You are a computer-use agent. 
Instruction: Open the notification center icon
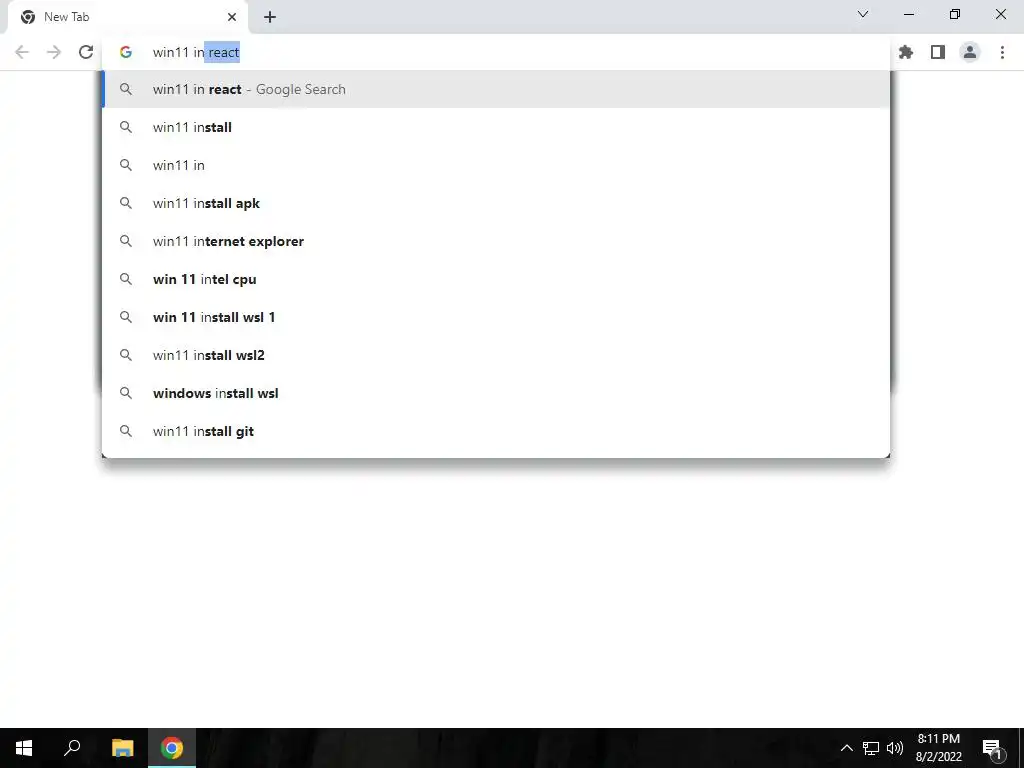coord(991,748)
